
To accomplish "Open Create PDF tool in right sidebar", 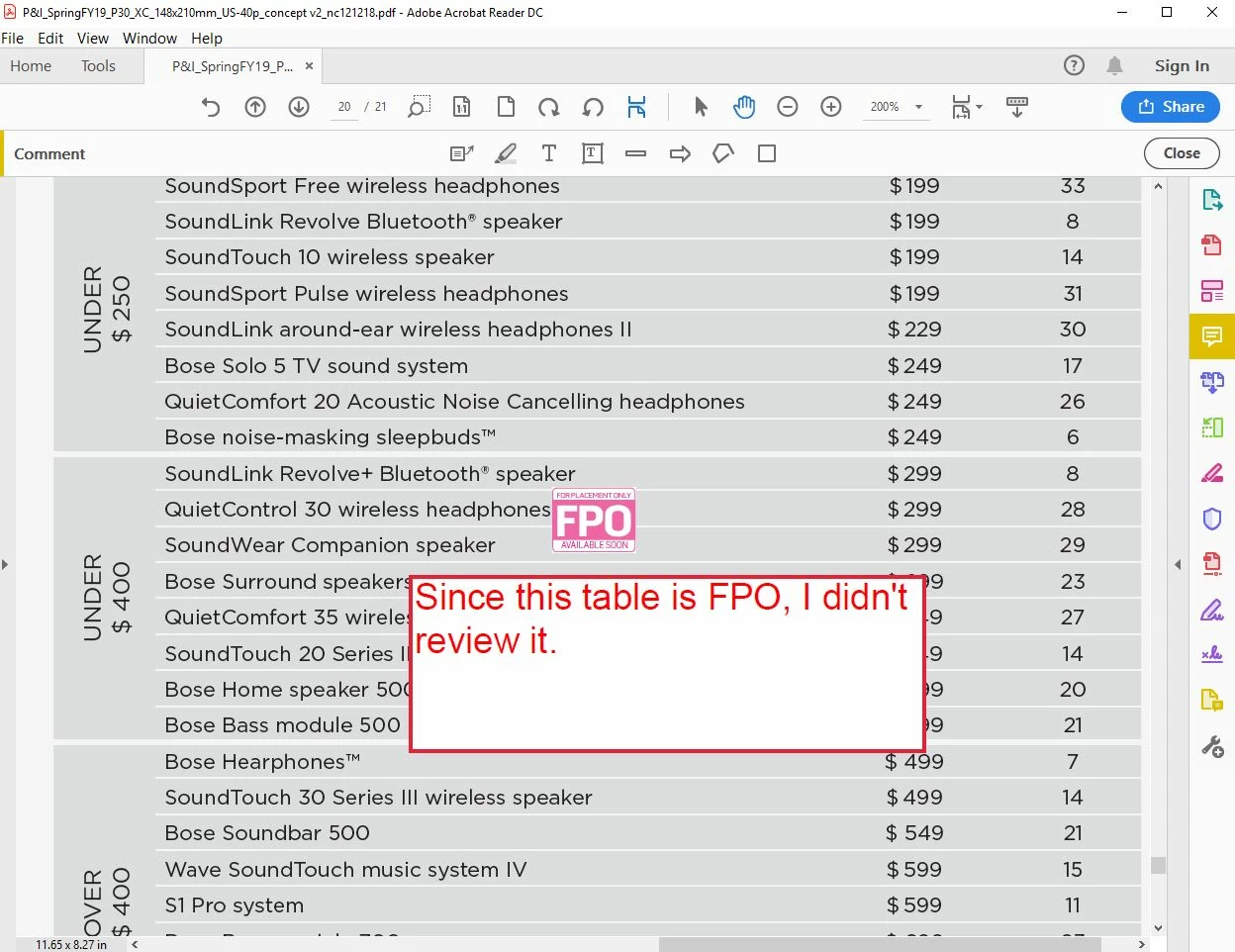I will pos(1212,245).
